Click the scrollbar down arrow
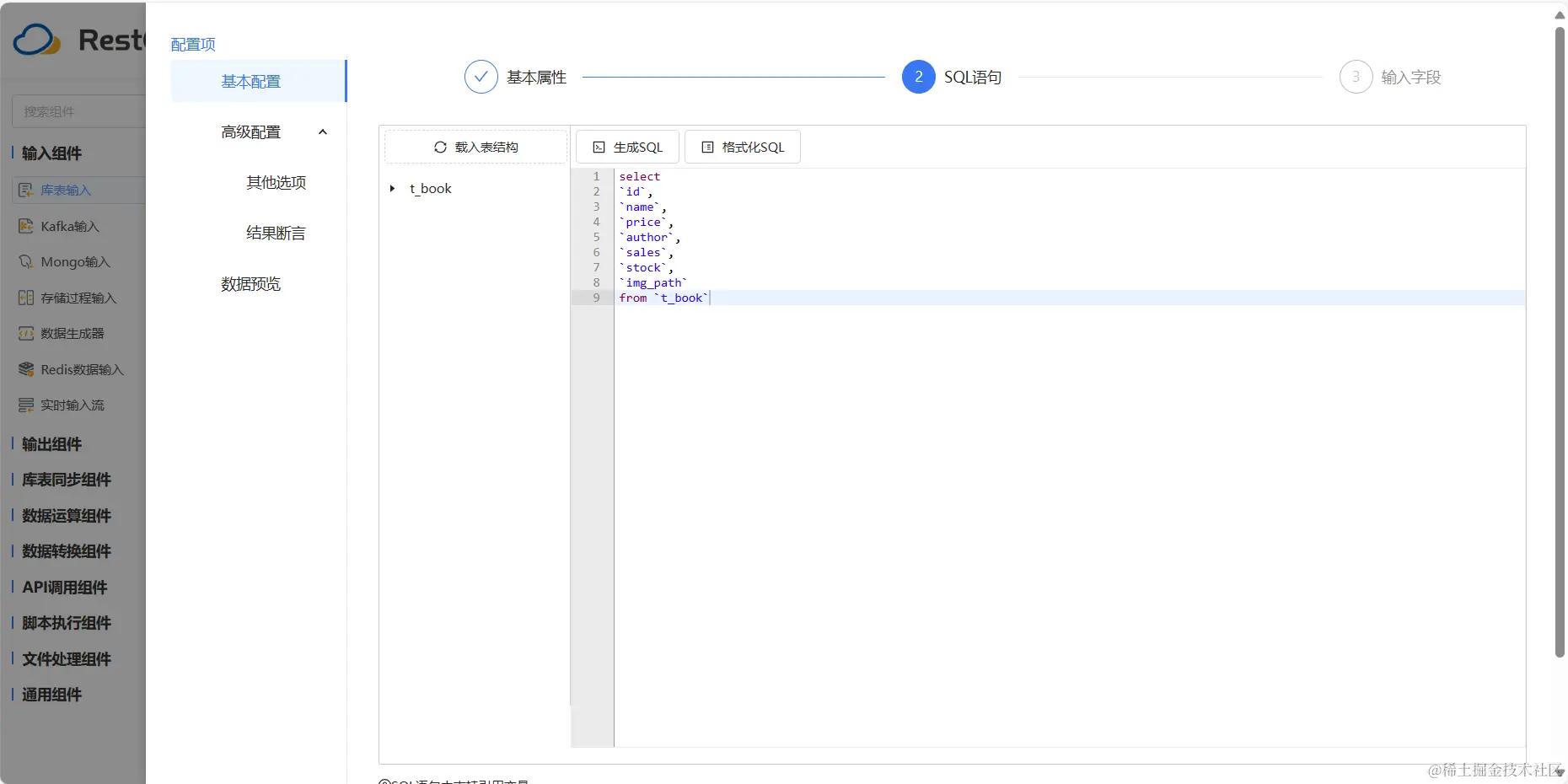This screenshot has height=784, width=1568. pos(1560,772)
